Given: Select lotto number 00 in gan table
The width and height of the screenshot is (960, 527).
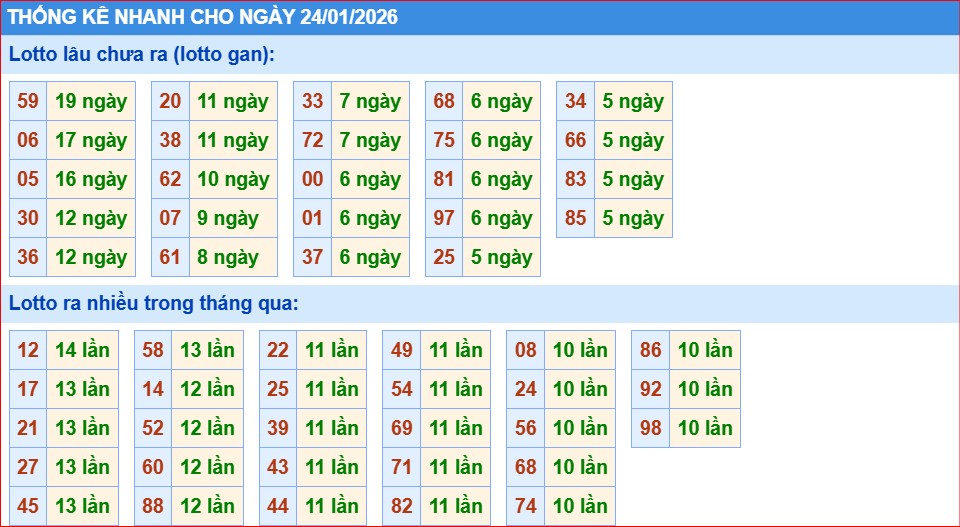Looking at the screenshot, I should click(x=312, y=179).
